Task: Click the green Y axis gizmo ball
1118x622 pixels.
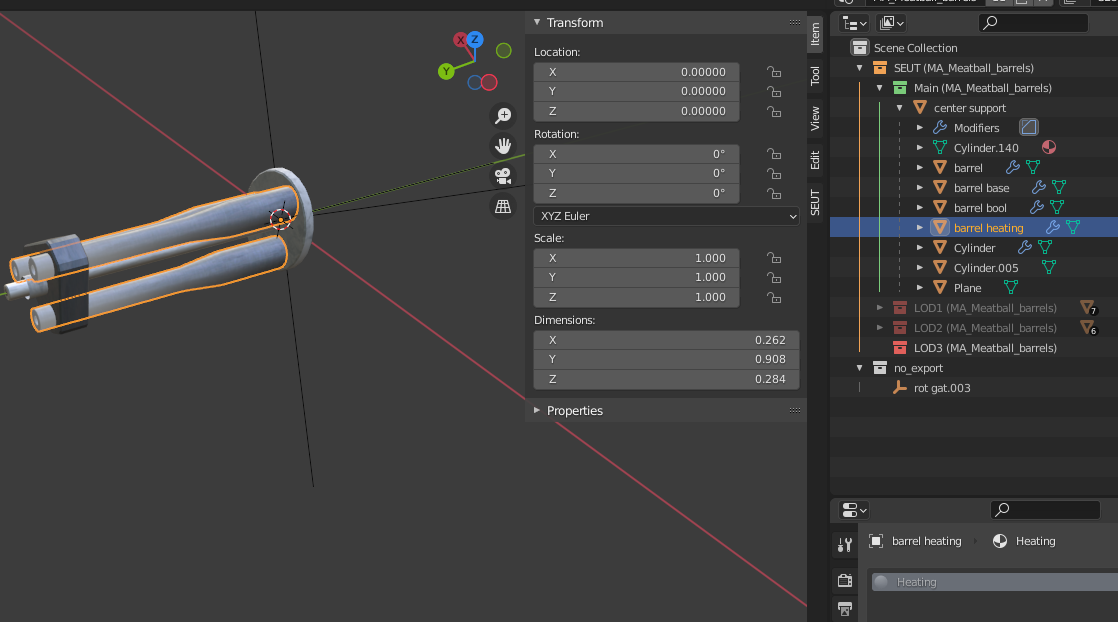Action: coord(446,71)
